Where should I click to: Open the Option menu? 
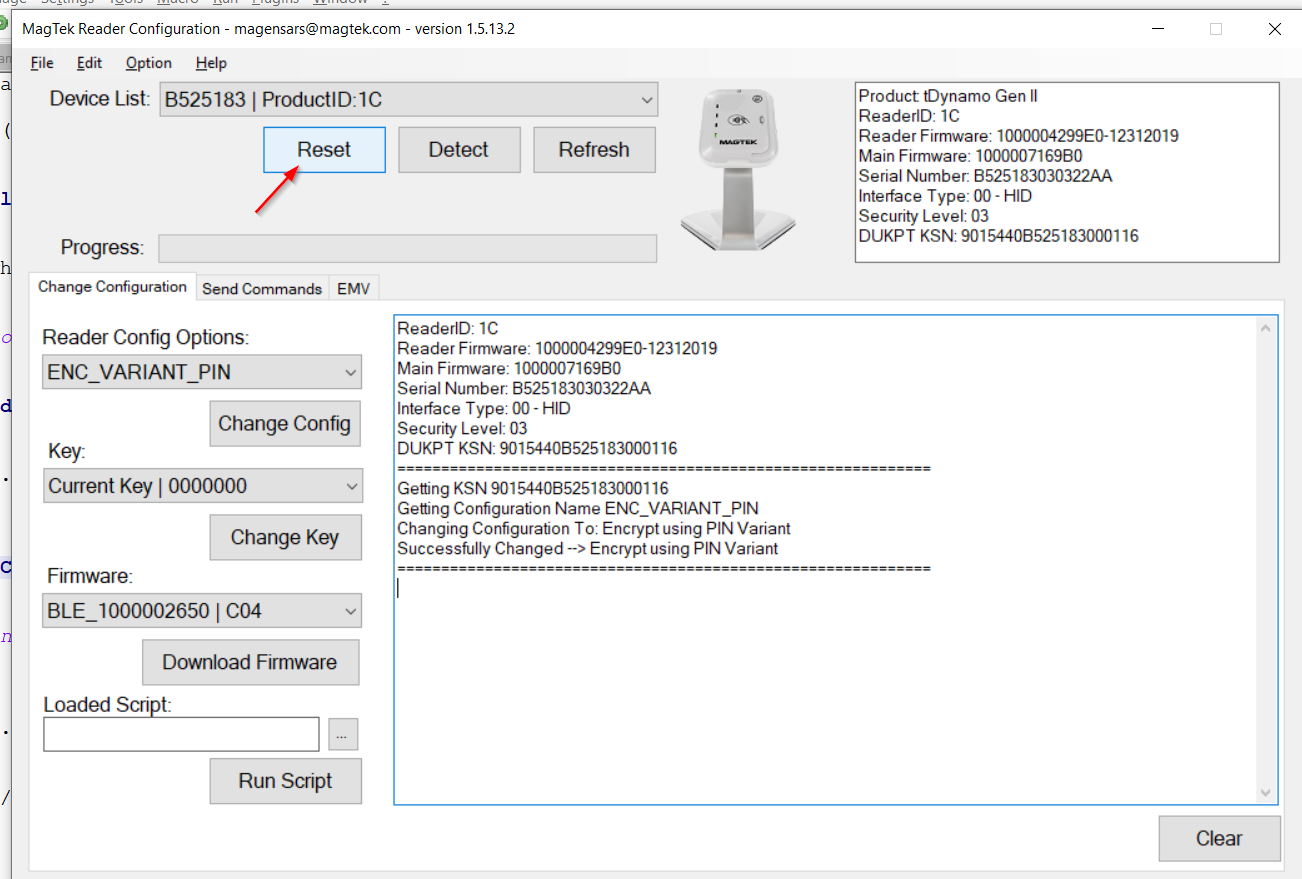(x=148, y=63)
